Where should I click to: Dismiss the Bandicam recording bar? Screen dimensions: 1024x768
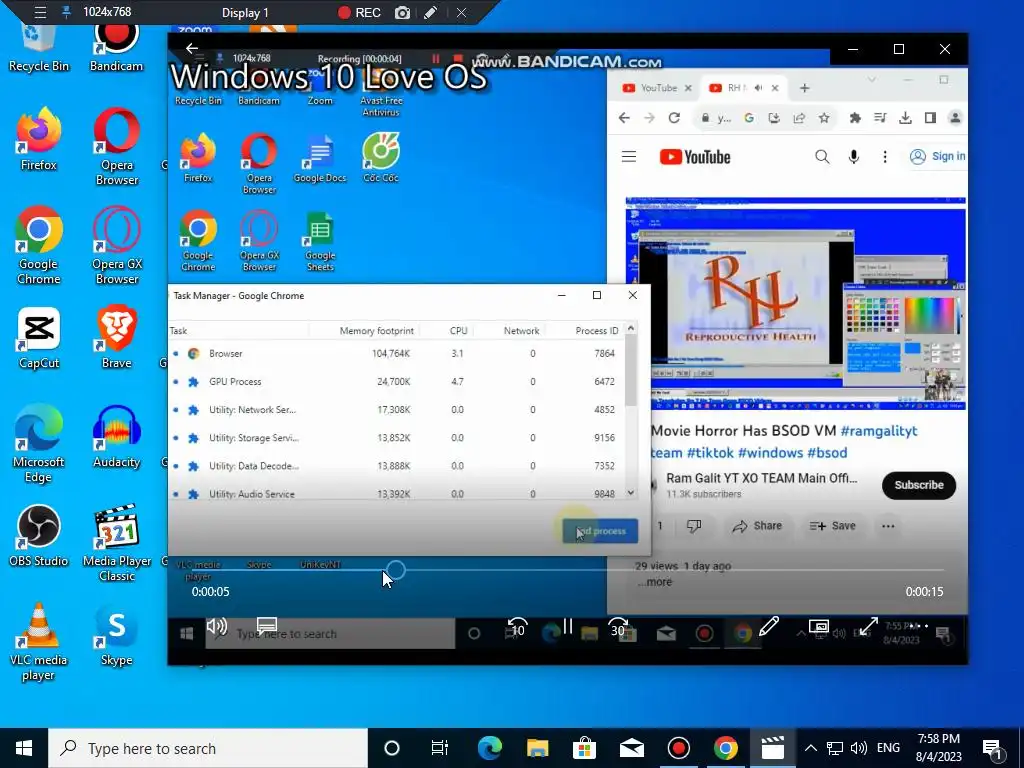461,12
